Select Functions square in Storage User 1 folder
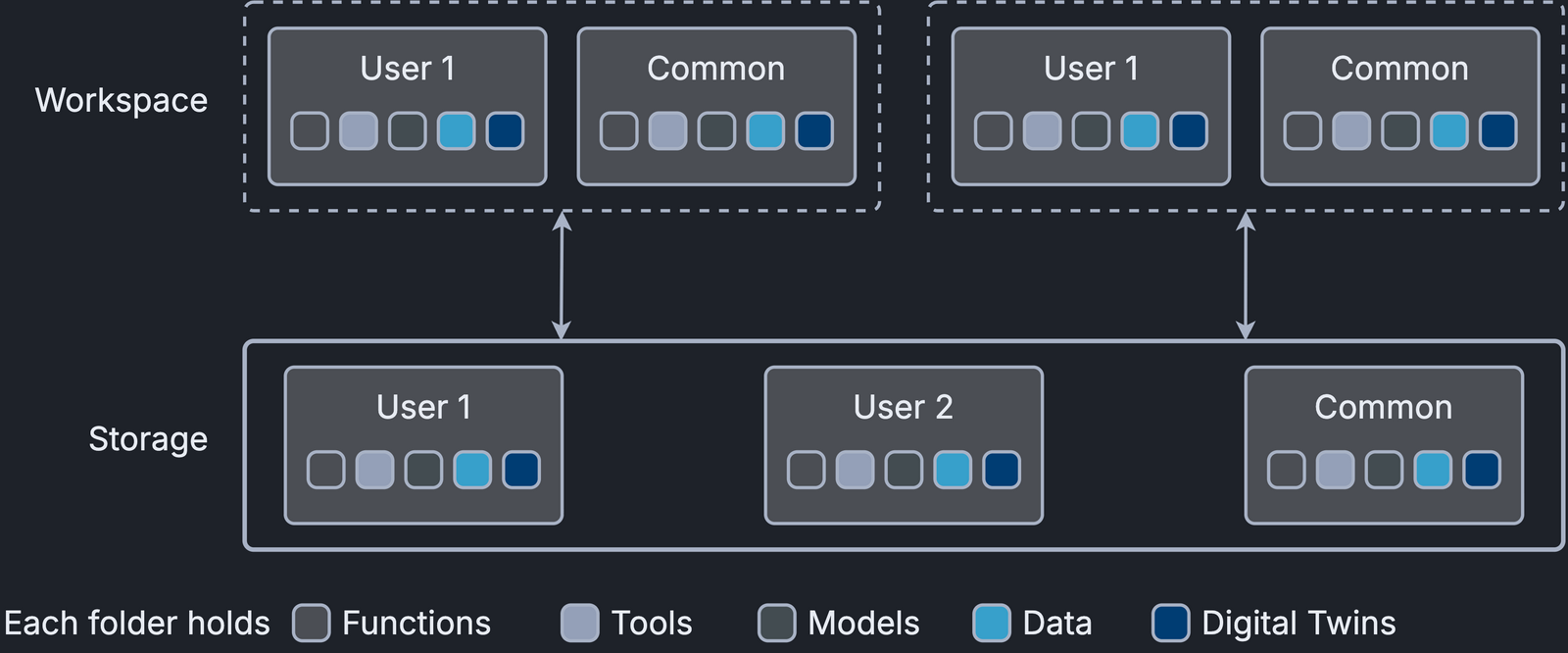Screen dimensions: 1568x653 point(326,470)
